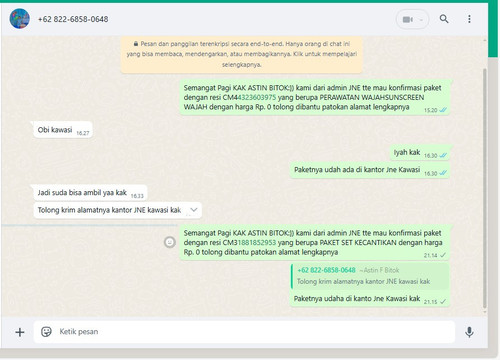Click the chat scrollbar
The width and height of the screenshot is (500, 360).
tap(485, 188)
